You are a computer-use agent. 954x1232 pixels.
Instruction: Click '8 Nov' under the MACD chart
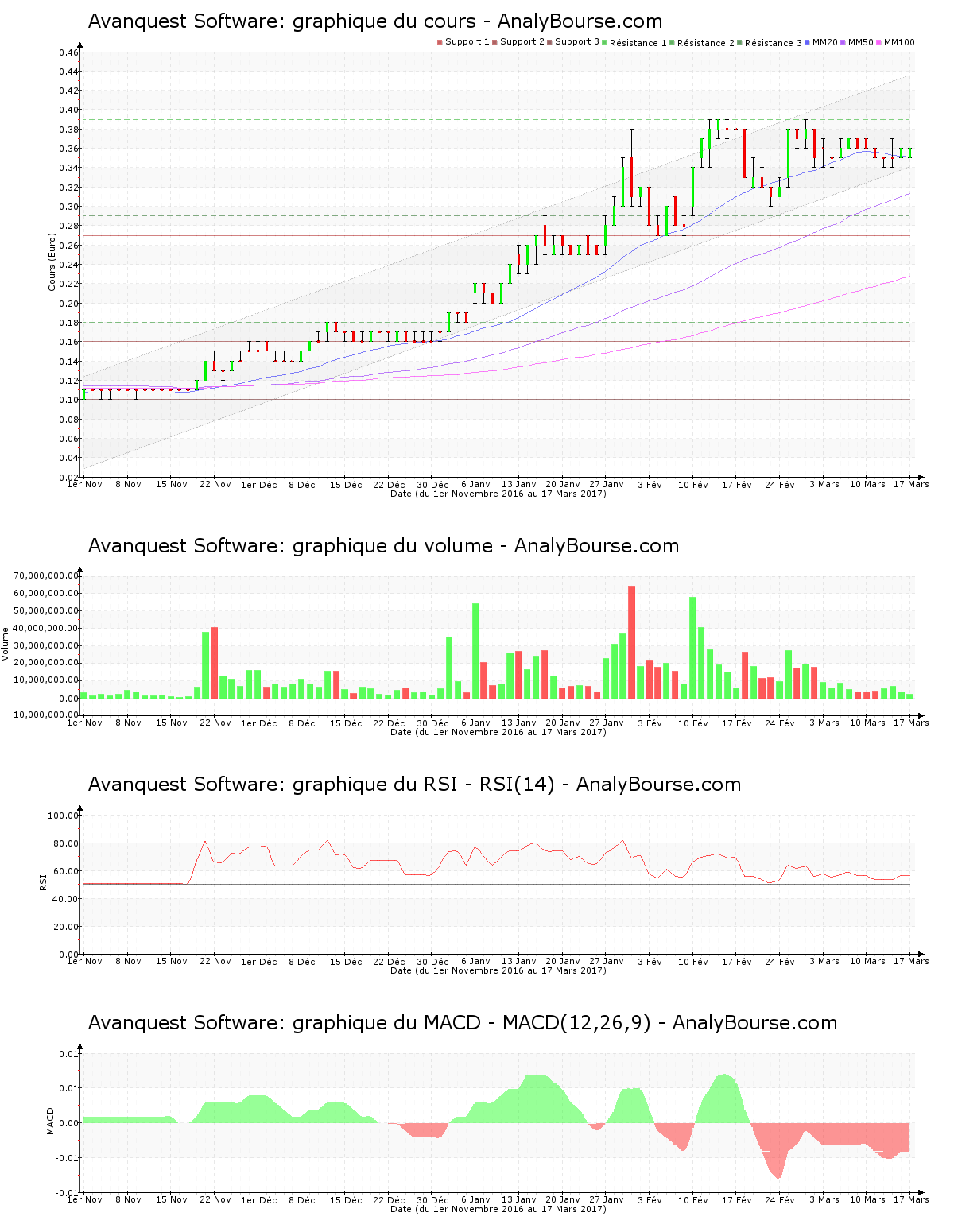128,1199
